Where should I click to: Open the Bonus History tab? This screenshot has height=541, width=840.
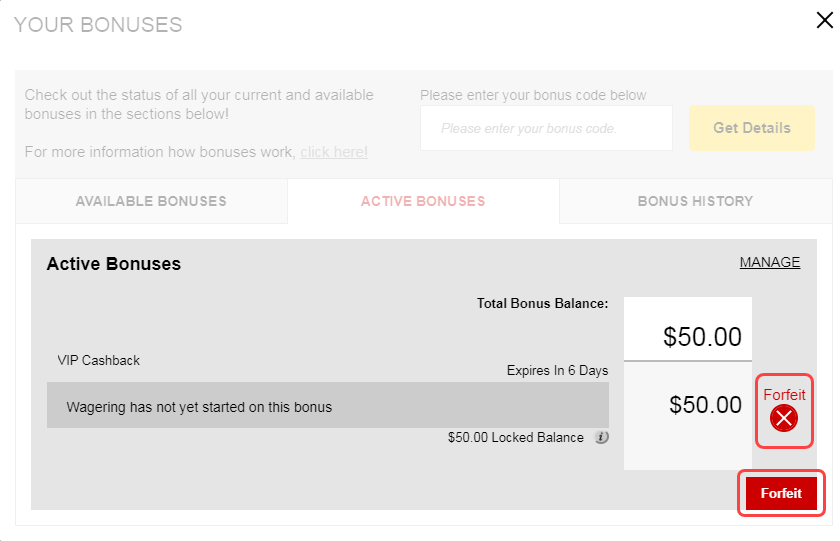(695, 201)
